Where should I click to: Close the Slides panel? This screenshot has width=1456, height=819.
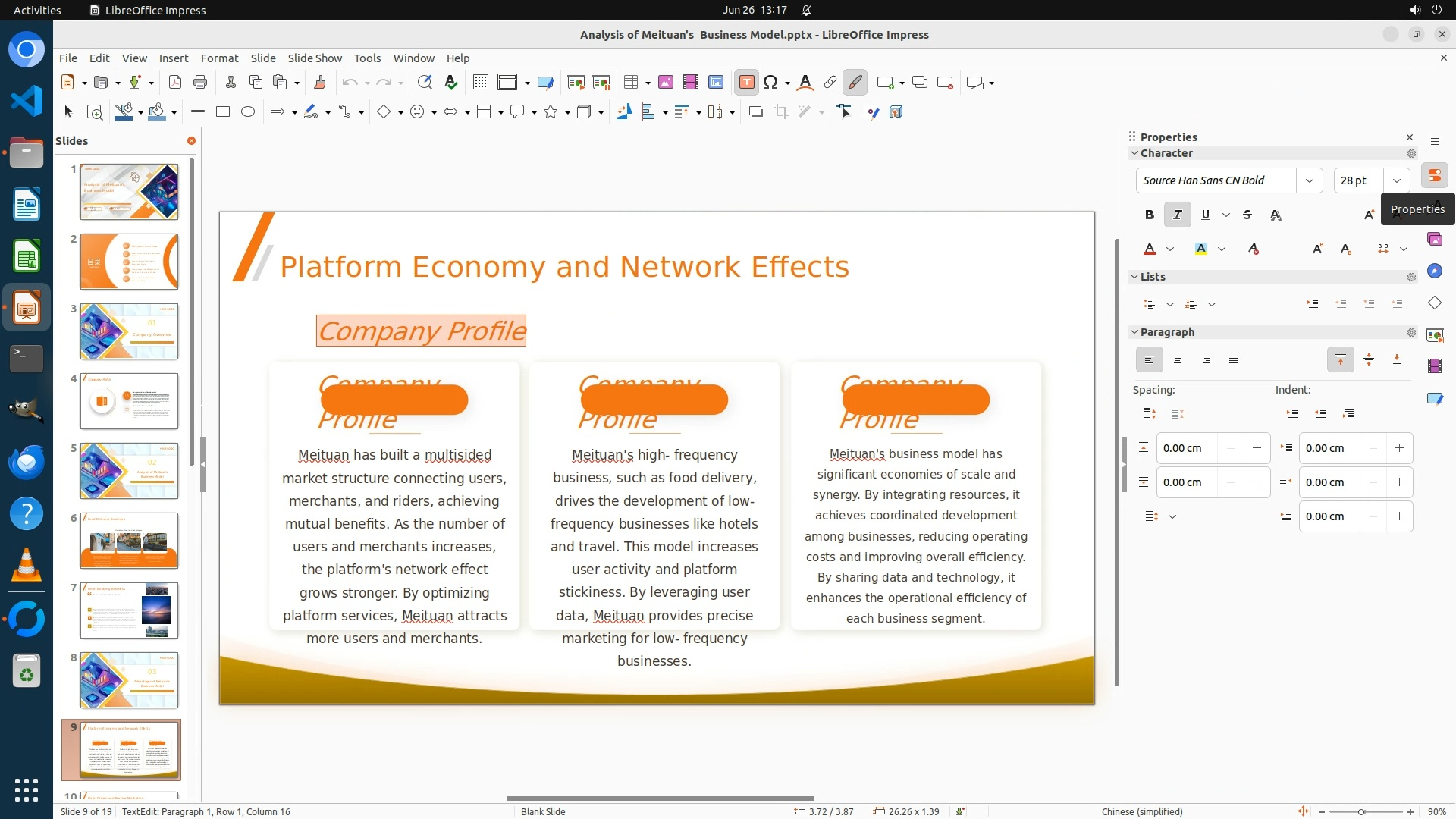click(191, 141)
